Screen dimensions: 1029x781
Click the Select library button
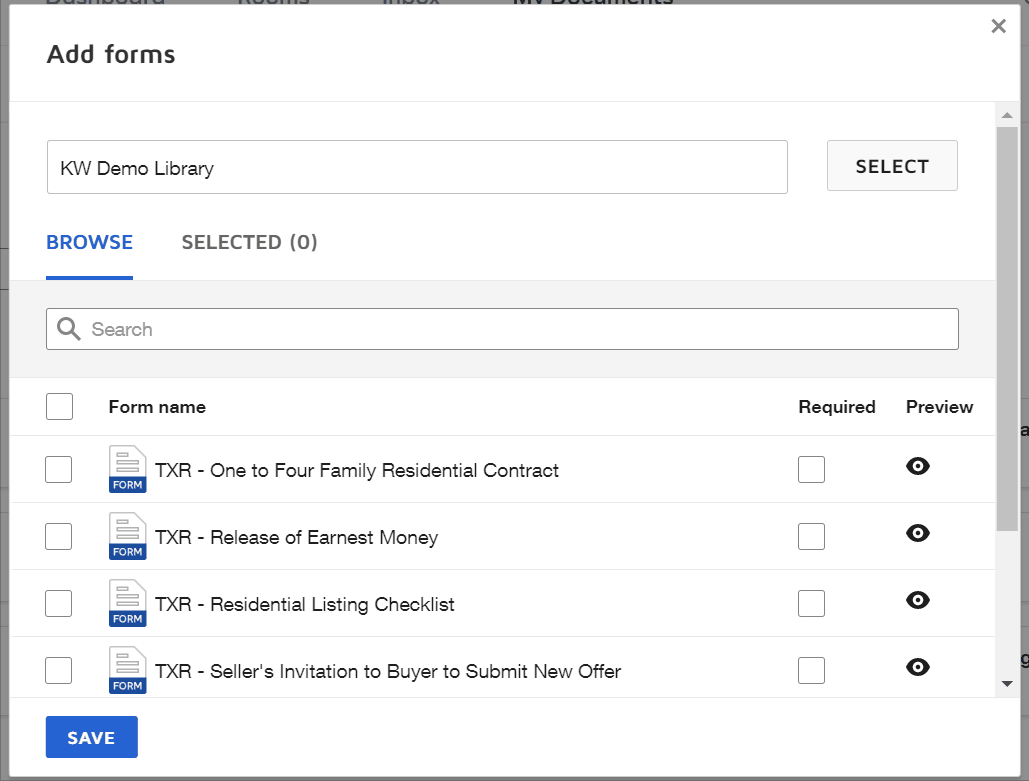892,165
